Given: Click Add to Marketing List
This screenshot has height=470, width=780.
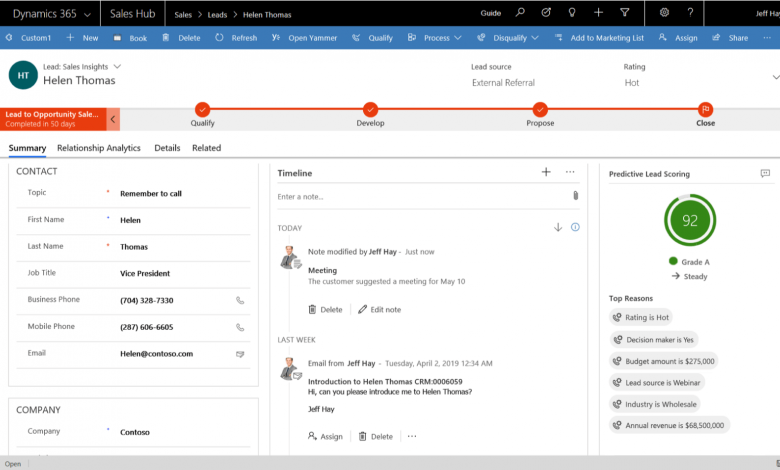Looking at the screenshot, I should pyautogui.click(x=599, y=38).
